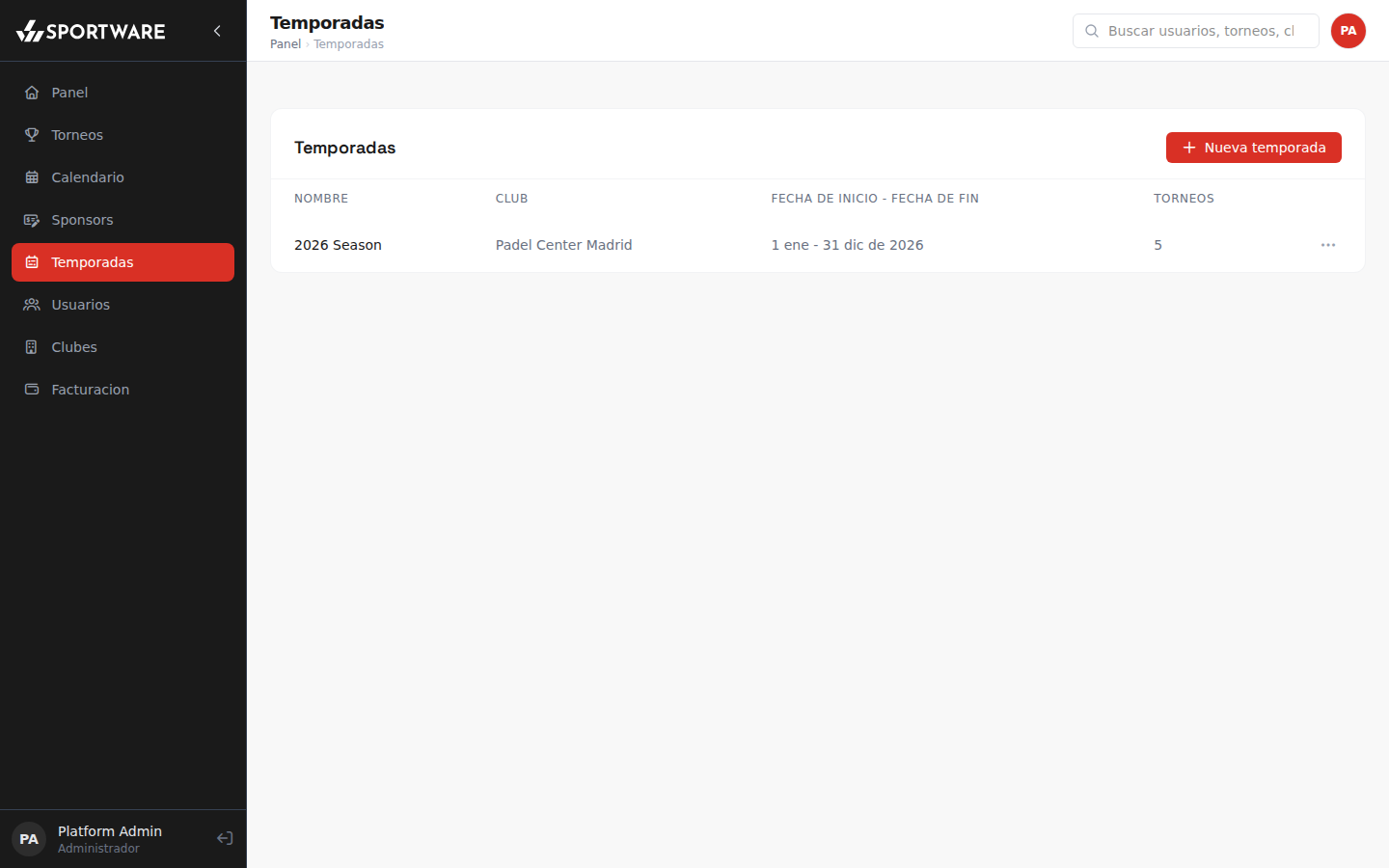This screenshot has width=1389, height=868.
Task: Click the Calendario calendar icon
Action: [32, 177]
